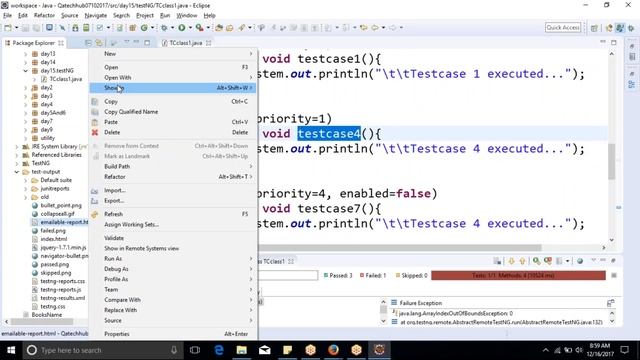Click the New Java Package toolbar icon
Image resolution: width=640 pixels, height=360 pixels.
(133, 28)
